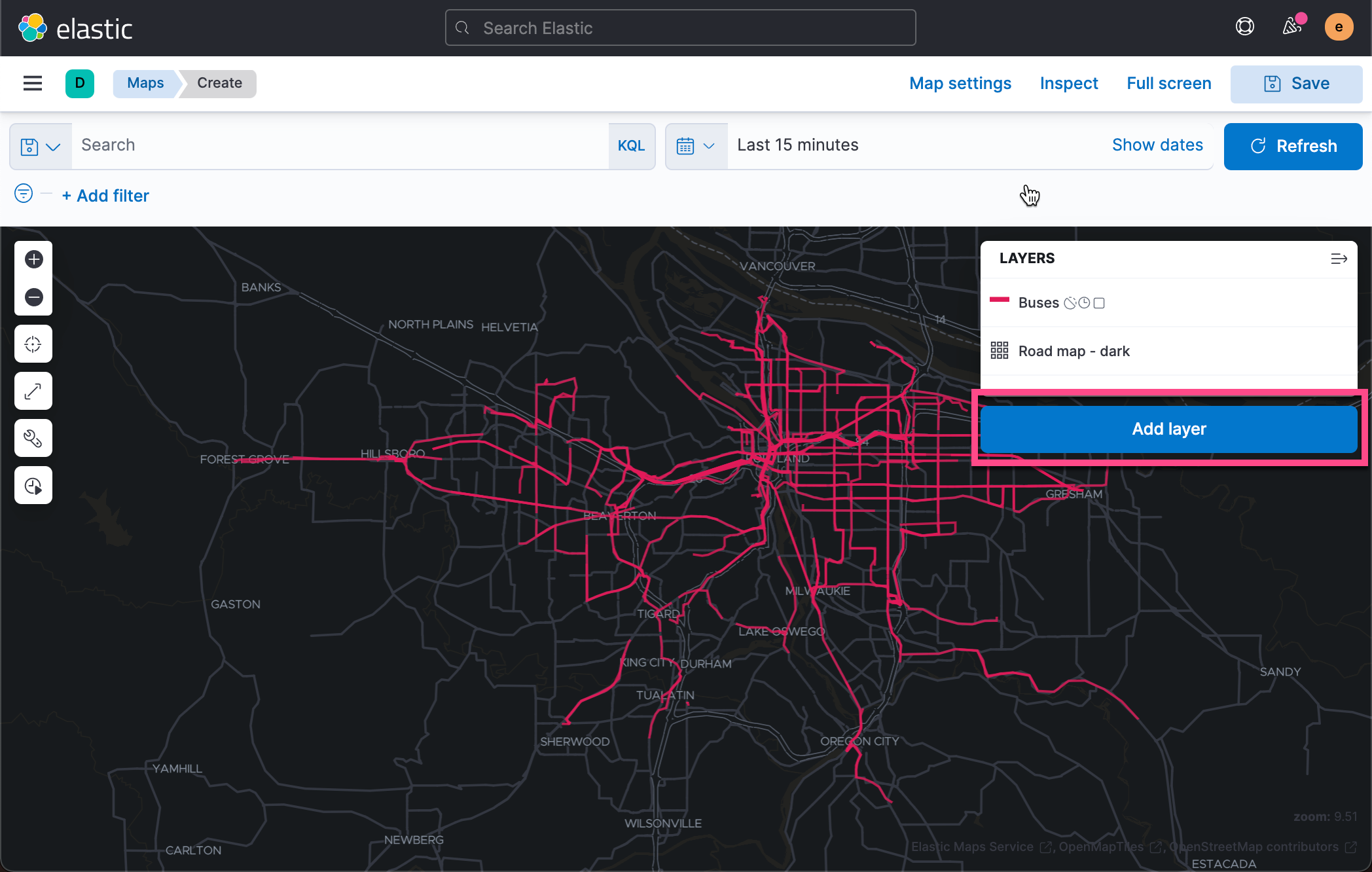Open the date picker calendar dropdown
Image resolution: width=1372 pixels, height=872 pixels.
pos(696,146)
